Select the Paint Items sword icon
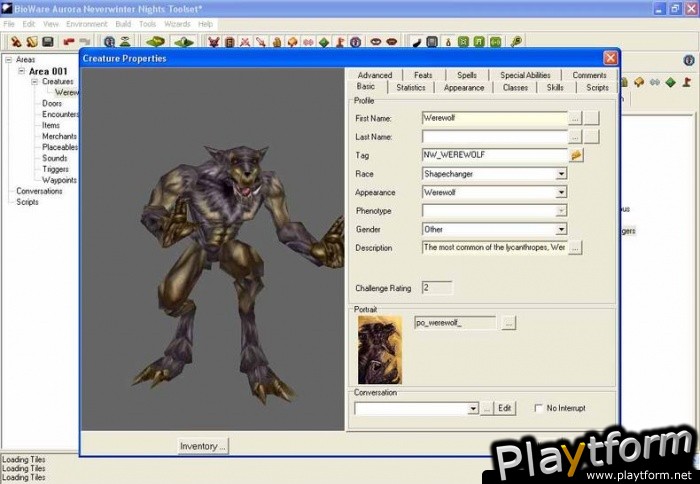The height and width of the screenshot is (484, 700). click(261, 42)
